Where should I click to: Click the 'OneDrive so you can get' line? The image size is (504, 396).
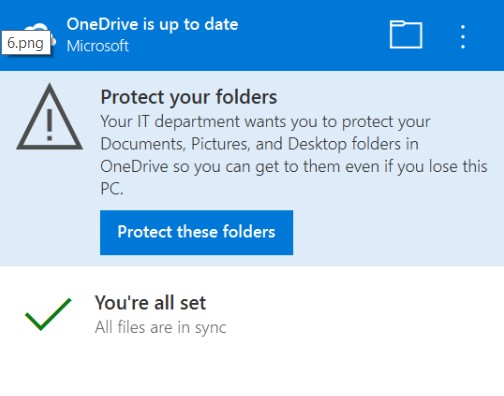pyautogui.click(x=294, y=166)
